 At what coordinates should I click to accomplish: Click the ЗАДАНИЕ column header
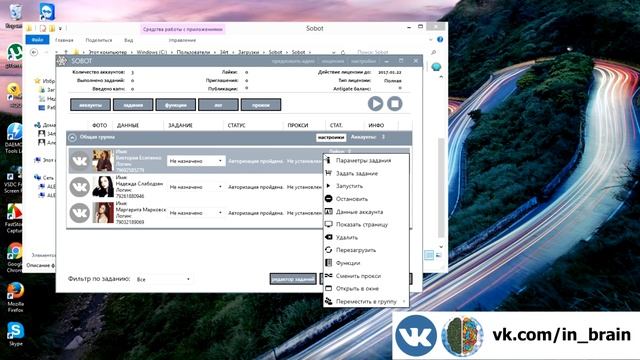tap(180, 125)
